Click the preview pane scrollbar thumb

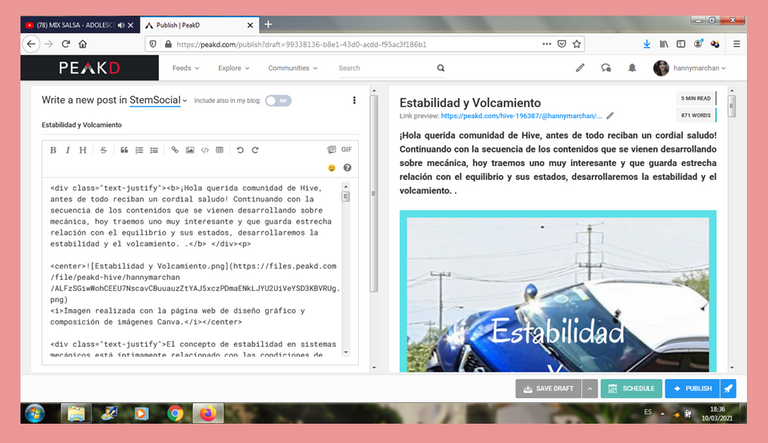[x=732, y=106]
